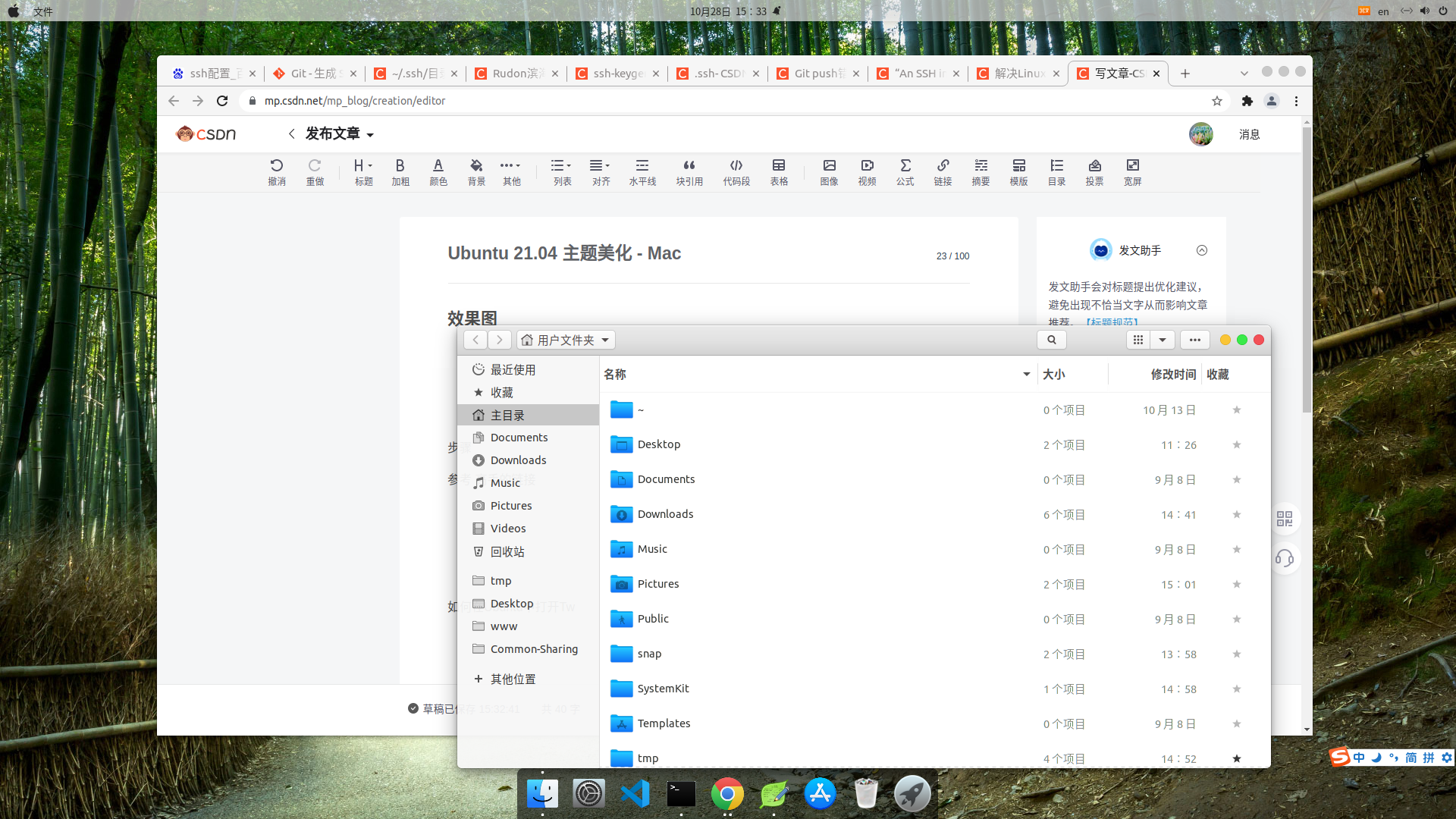Insert a table of contents (目录)
The height and width of the screenshot is (819, 1456).
[1056, 172]
